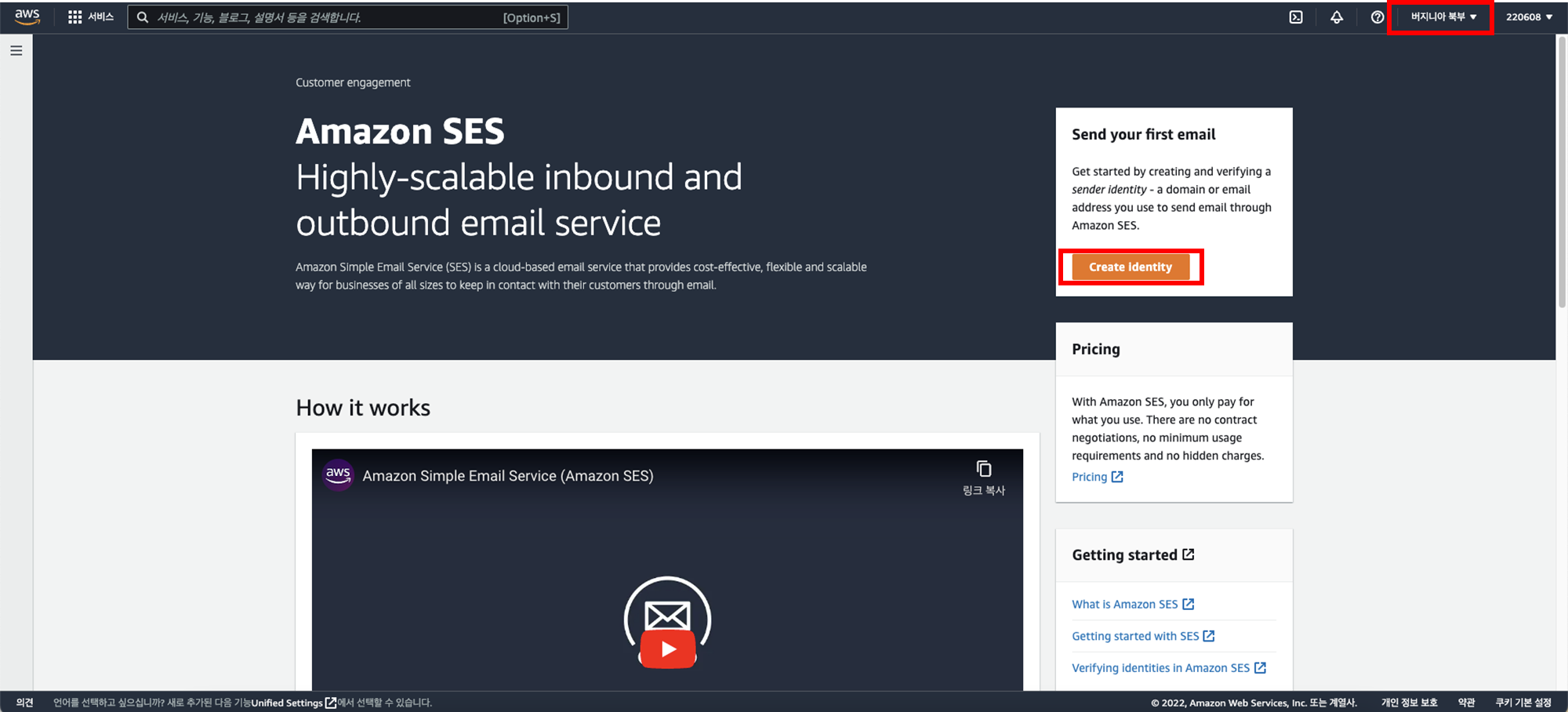1568x712 pixels.
Task: Click the video title Amazon Simple Email Service
Action: pos(508,475)
